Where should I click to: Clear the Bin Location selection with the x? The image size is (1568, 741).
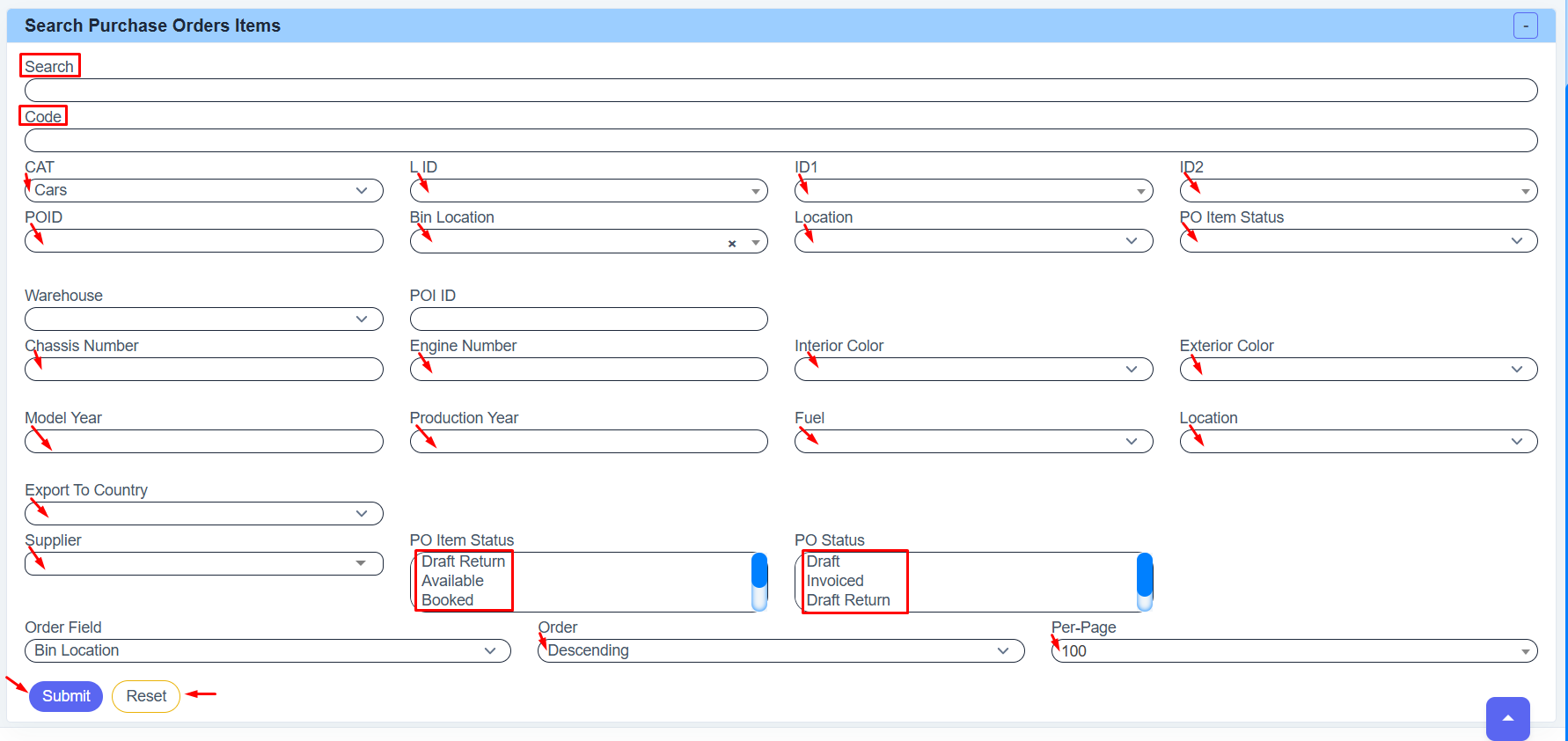point(731,244)
